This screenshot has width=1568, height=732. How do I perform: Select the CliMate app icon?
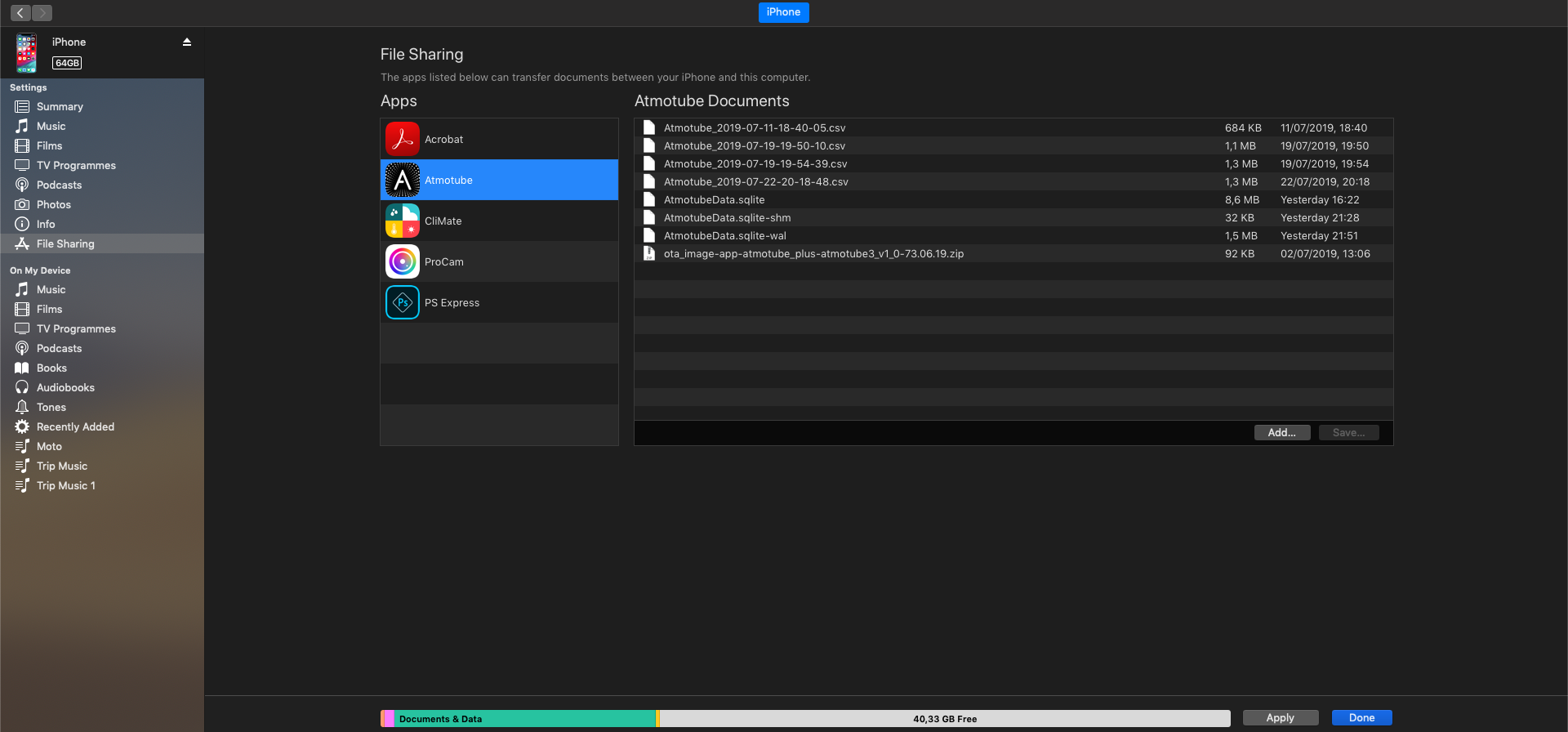coord(403,221)
